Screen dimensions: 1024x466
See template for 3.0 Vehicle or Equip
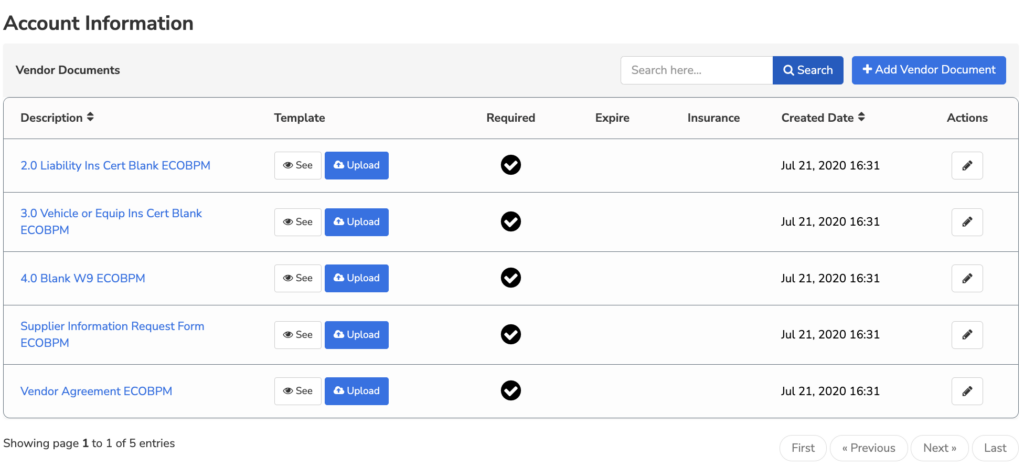pyautogui.click(x=298, y=222)
